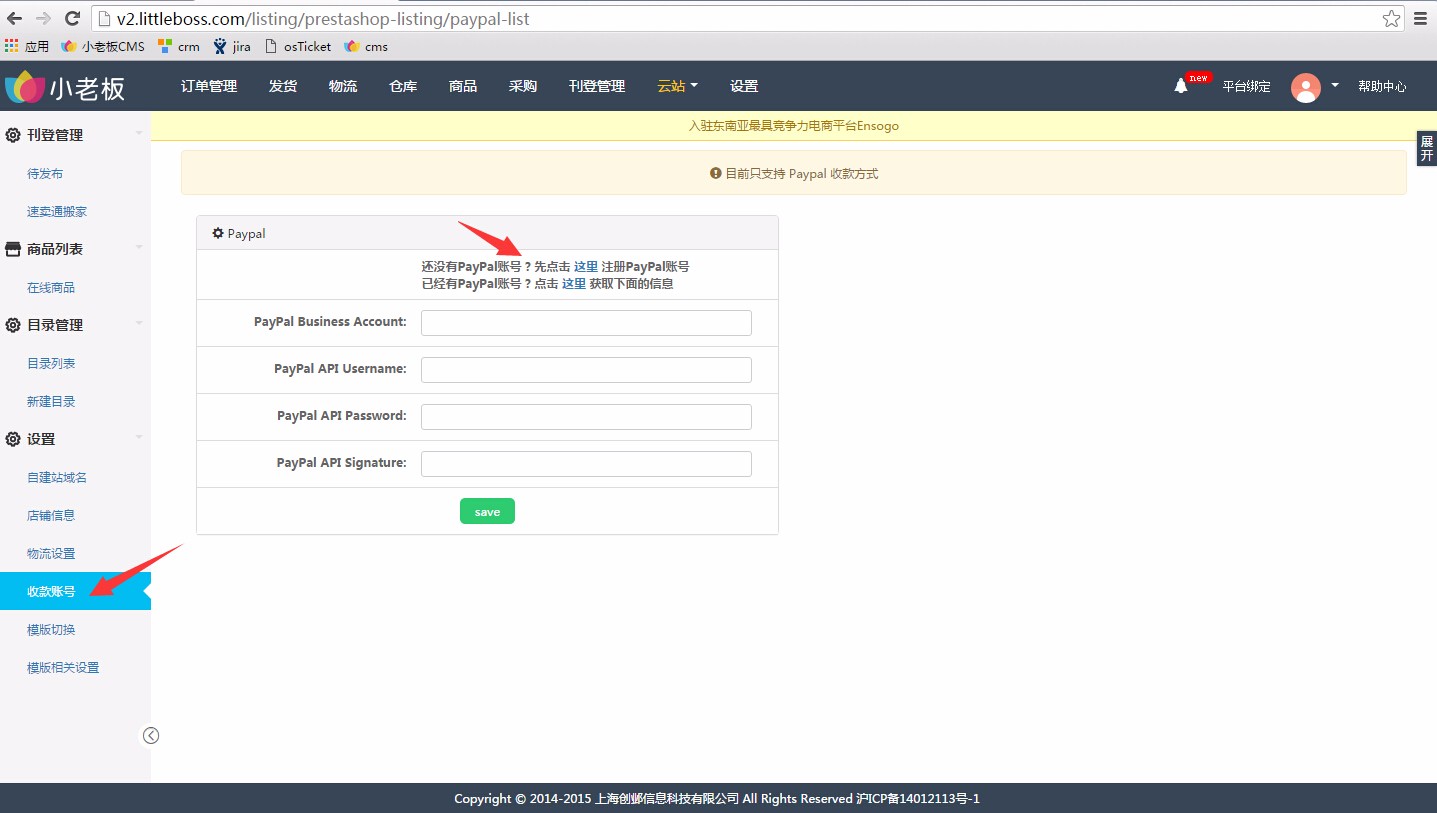Viewport: 1437px width, 813px height.
Task: Open 帮助中心
Action: click(1382, 86)
